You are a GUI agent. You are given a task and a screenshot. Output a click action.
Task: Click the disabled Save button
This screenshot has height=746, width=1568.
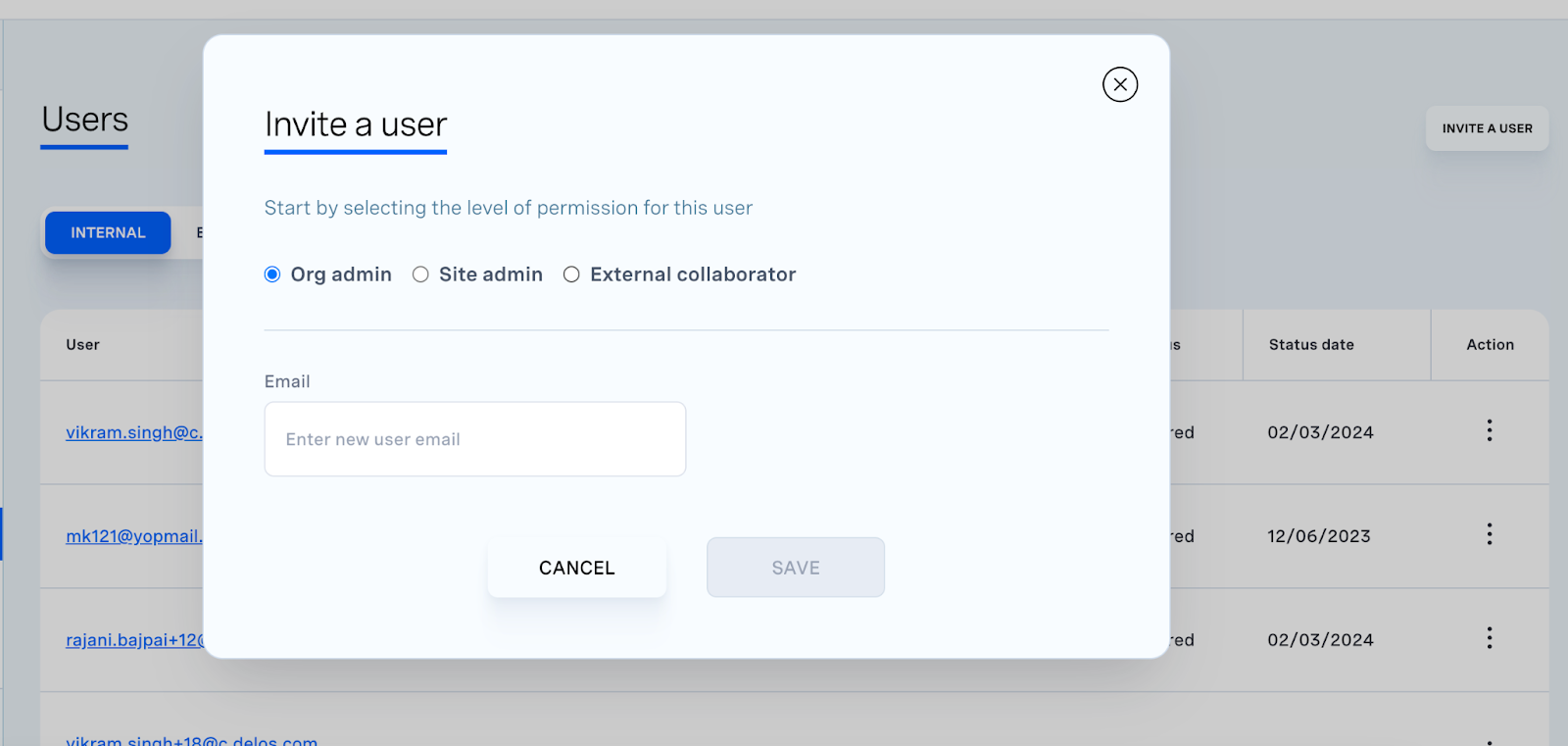pos(796,568)
